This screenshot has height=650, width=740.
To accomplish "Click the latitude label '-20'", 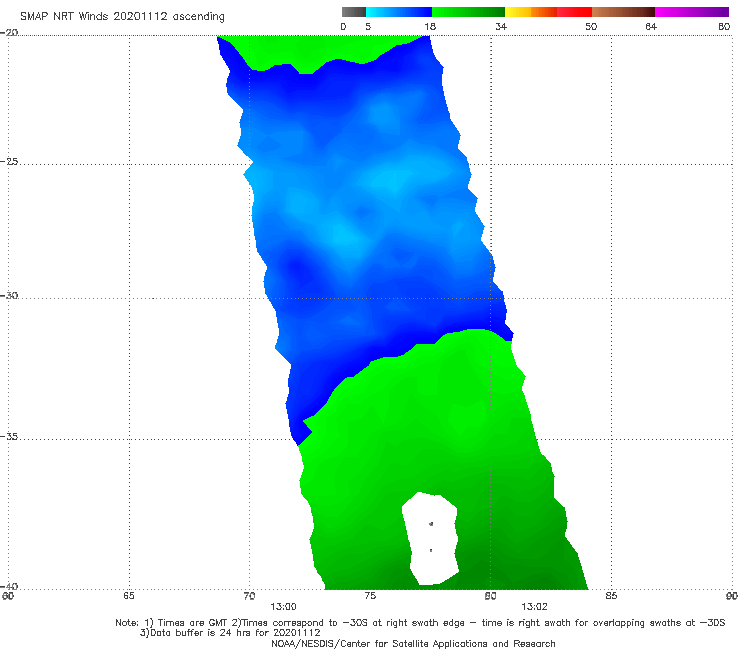I will pyautogui.click(x=9, y=32).
